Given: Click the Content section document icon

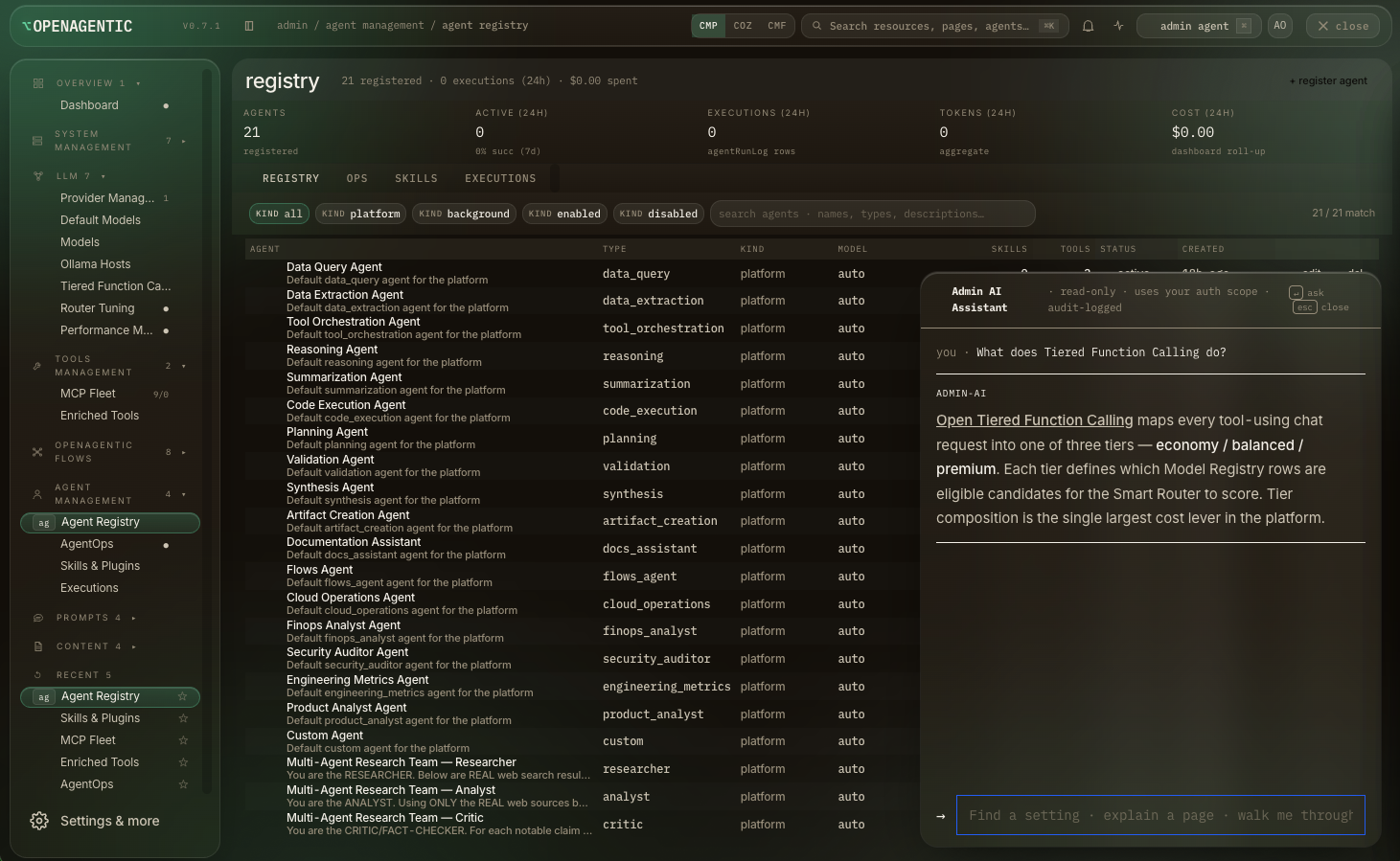Looking at the screenshot, I should [x=38, y=646].
